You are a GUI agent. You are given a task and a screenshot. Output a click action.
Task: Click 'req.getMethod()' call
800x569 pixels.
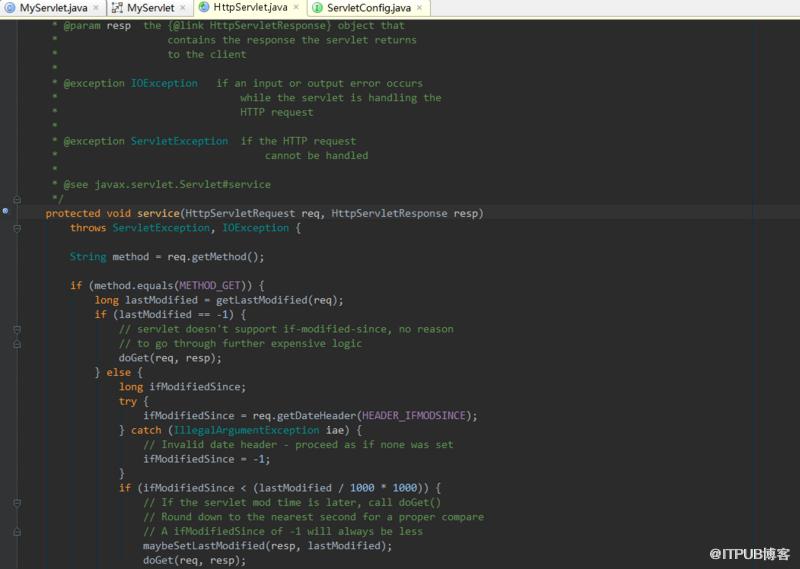(214, 257)
